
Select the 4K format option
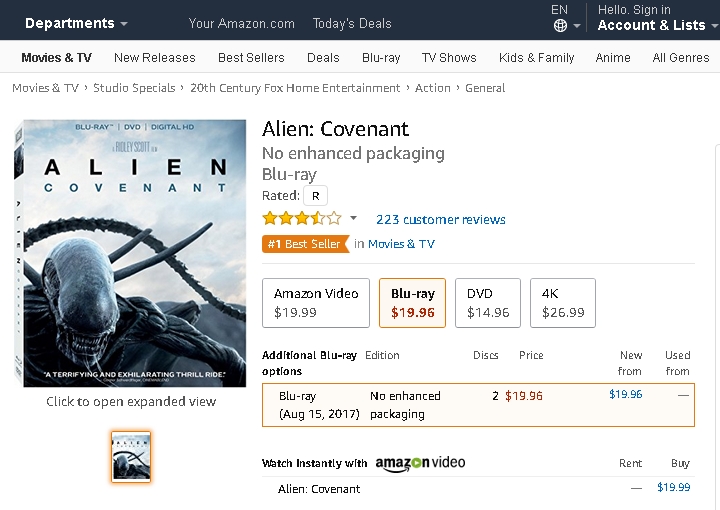[562, 302]
